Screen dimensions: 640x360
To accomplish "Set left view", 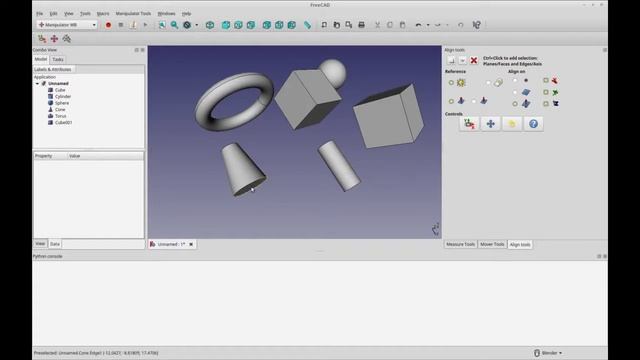I will pyautogui.click(x=291, y=25).
